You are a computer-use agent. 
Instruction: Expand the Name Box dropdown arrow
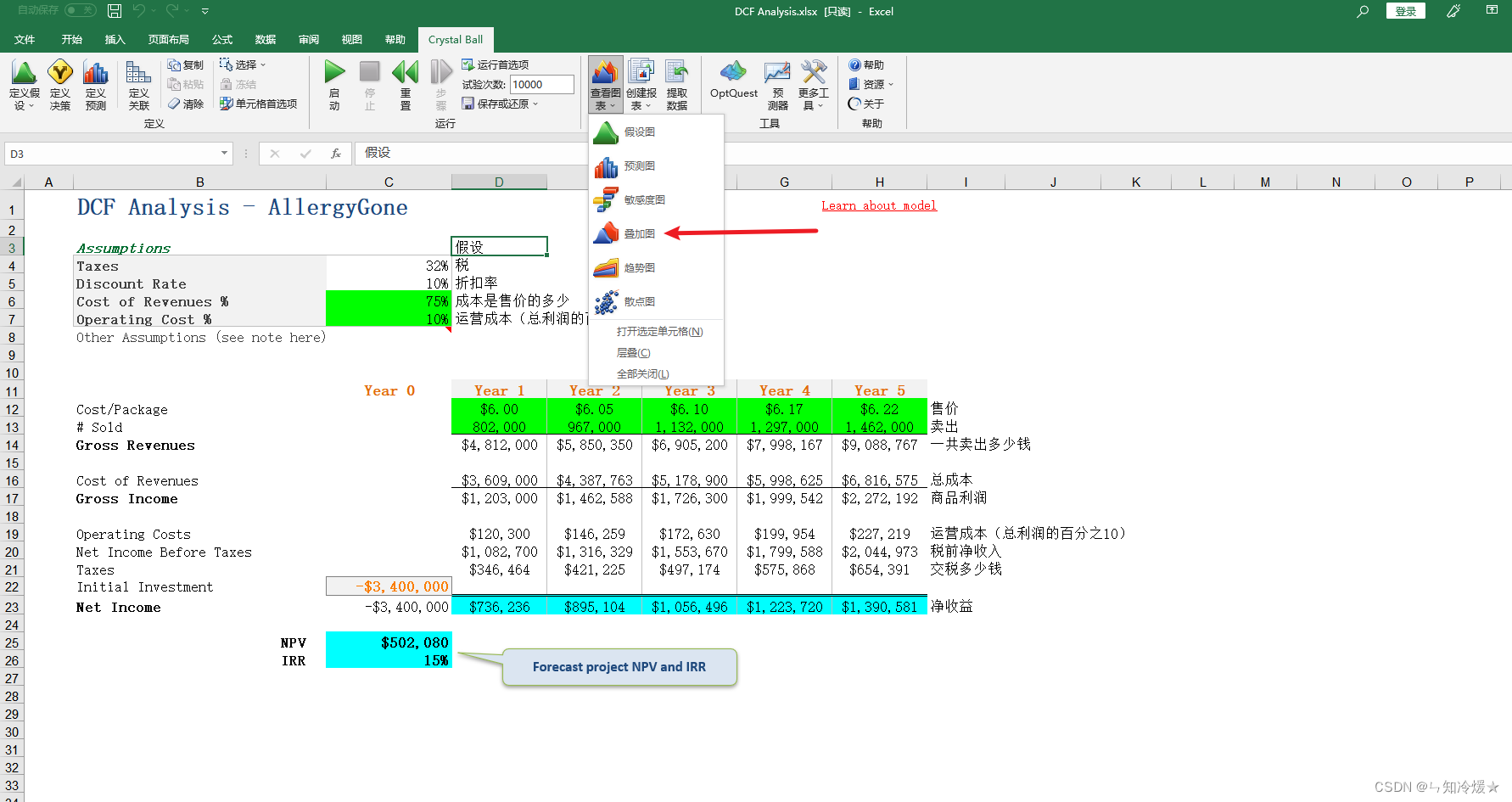coord(224,154)
